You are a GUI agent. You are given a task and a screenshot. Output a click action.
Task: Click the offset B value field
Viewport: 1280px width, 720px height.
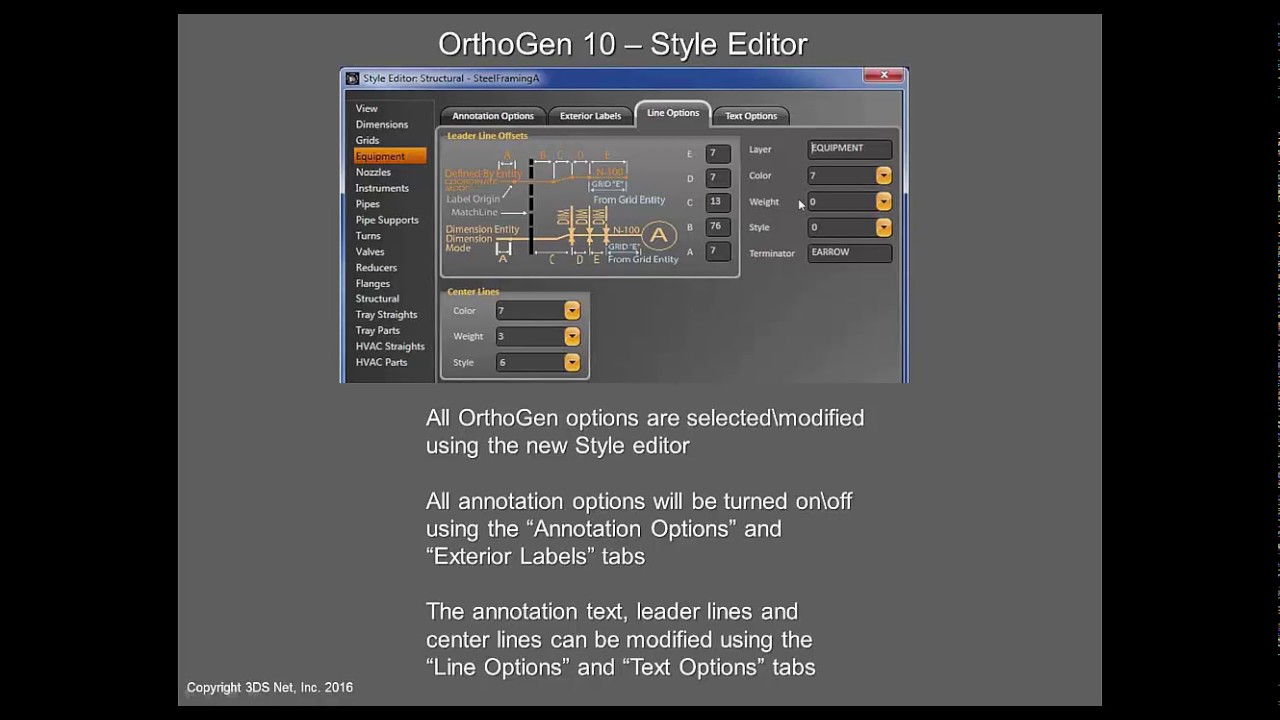pos(718,227)
